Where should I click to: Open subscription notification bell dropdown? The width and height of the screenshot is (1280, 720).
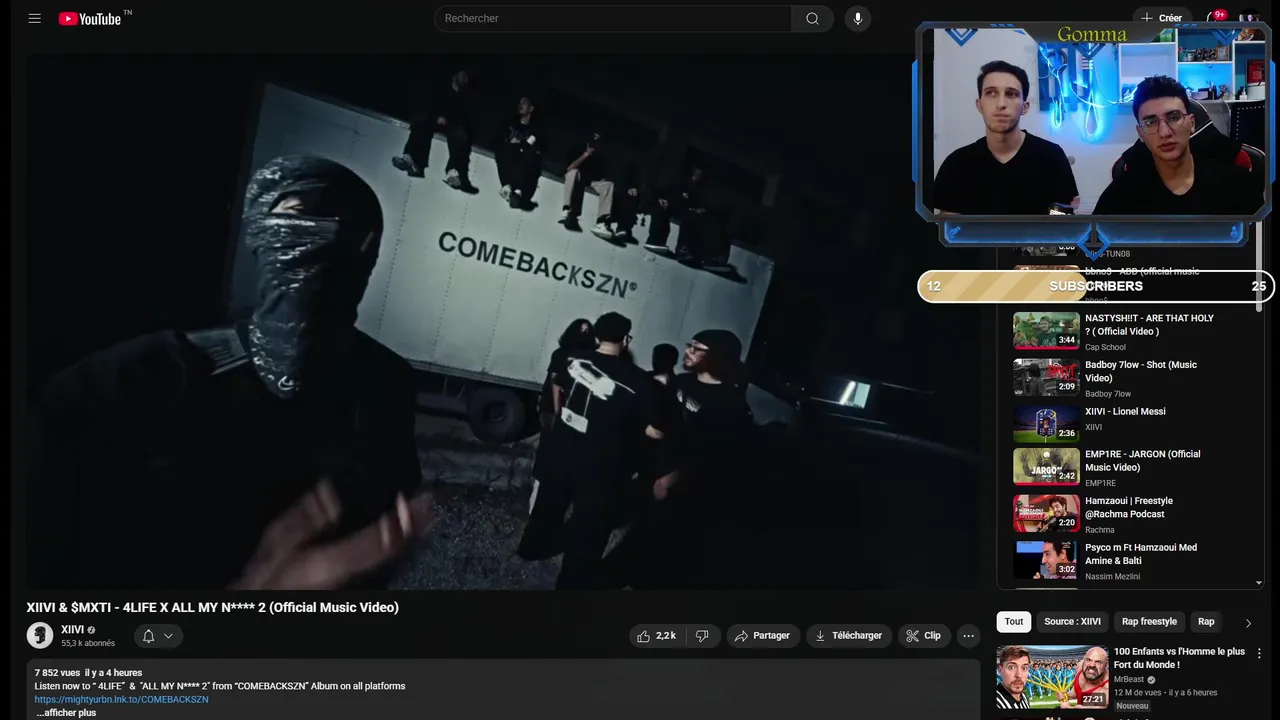tap(157, 636)
